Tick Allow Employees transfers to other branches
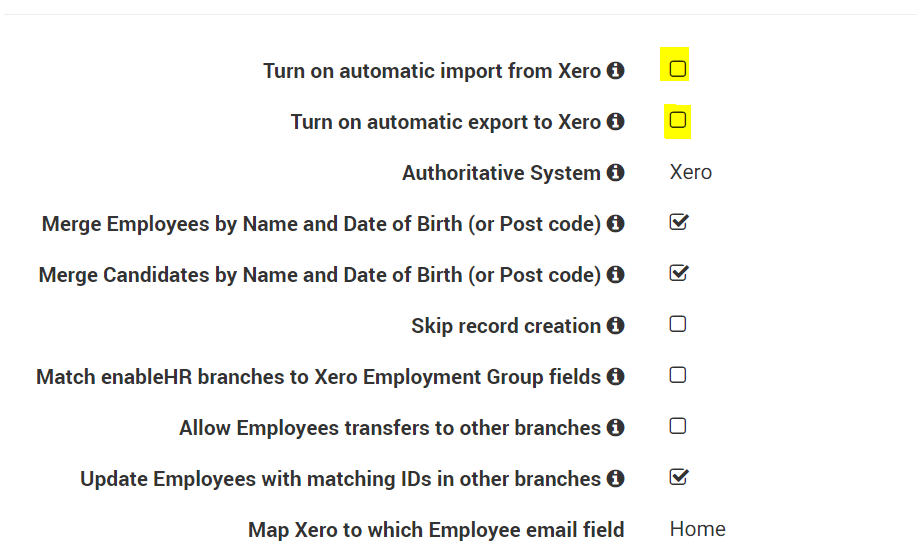Viewport: 917px width, 549px height. (x=678, y=426)
